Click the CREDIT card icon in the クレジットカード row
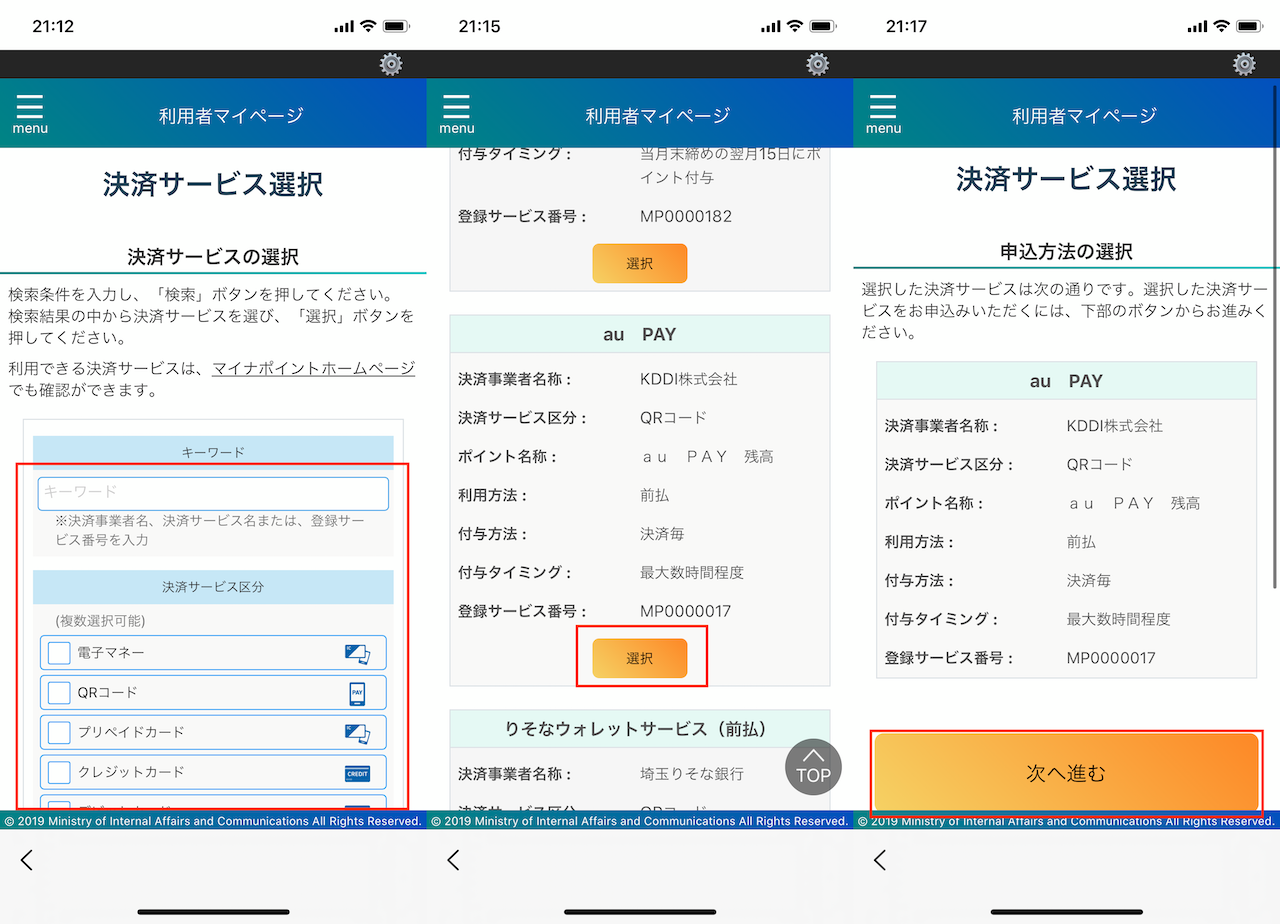 pos(357,773)
